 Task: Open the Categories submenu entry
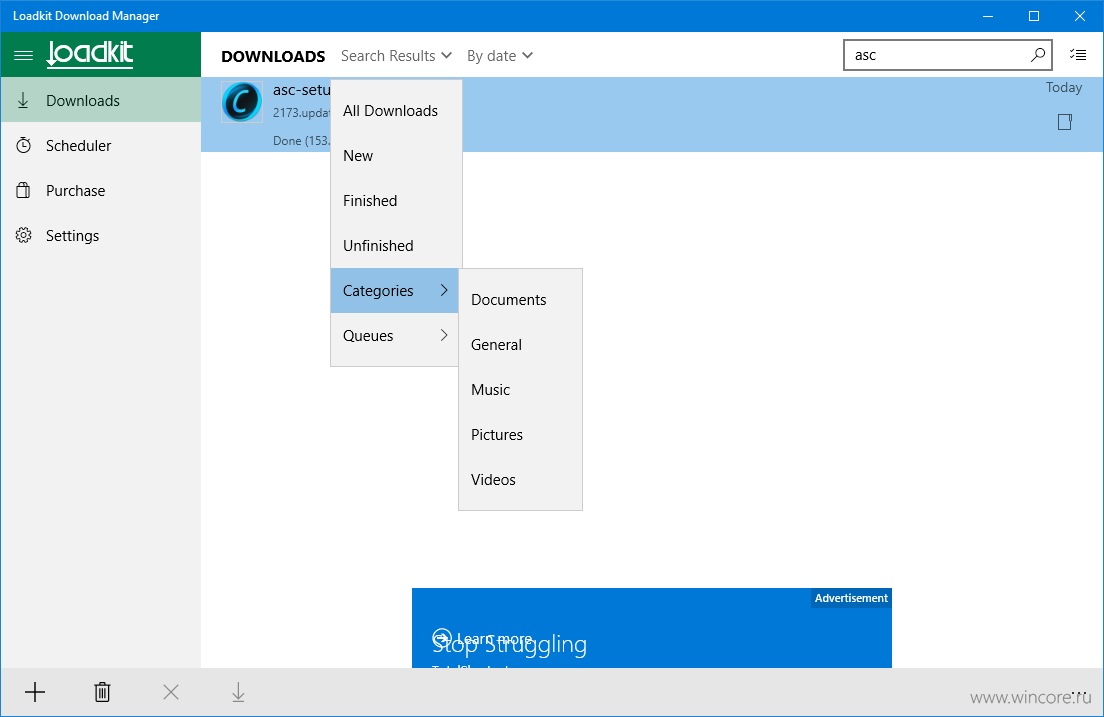pos(395,291)
